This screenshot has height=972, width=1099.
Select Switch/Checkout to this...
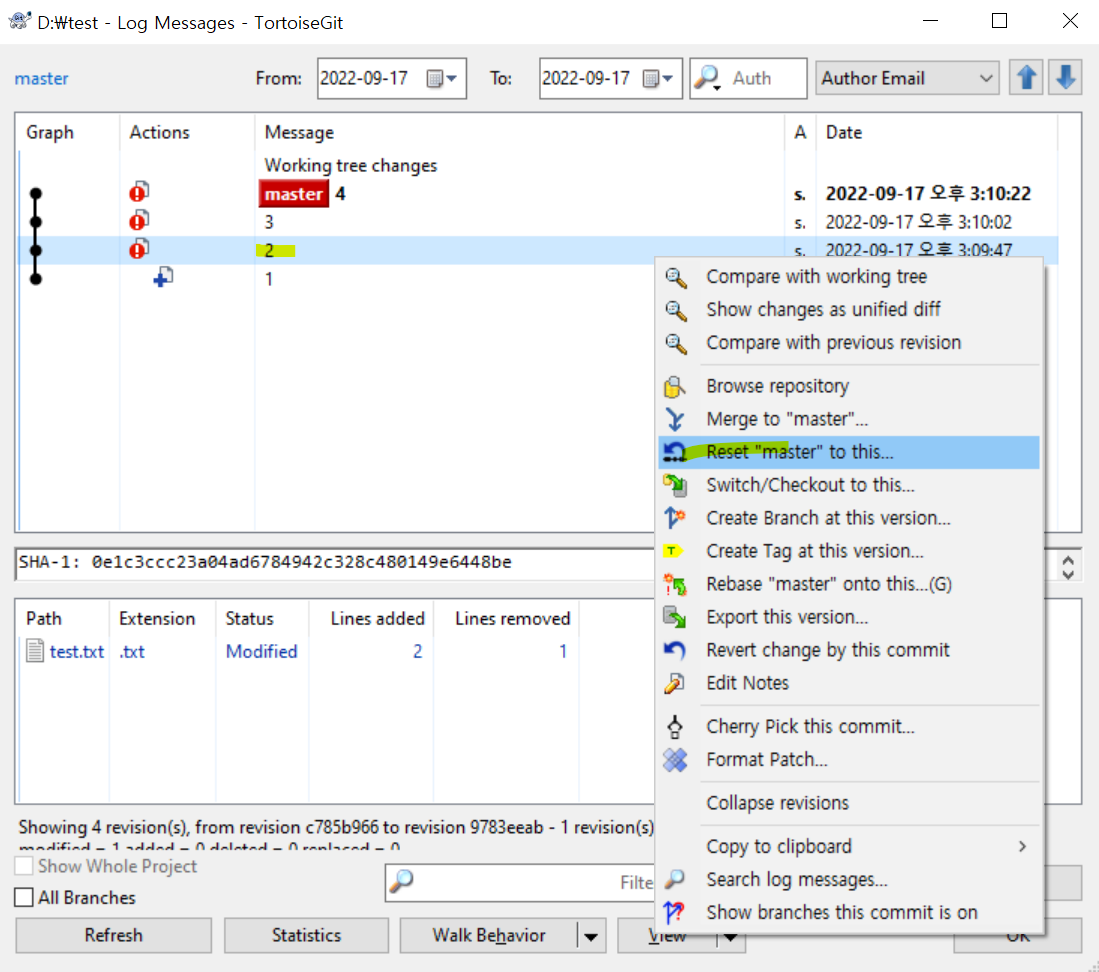[x=849, y=485]
